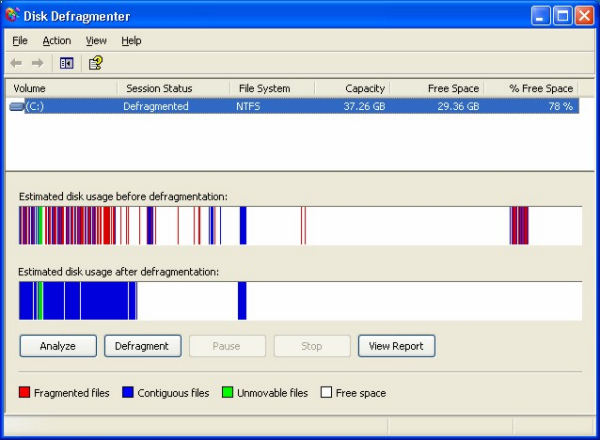The image size is (600, 440).
Task: Click the disk usage after defragmentation bar
Action: point(300,301)
